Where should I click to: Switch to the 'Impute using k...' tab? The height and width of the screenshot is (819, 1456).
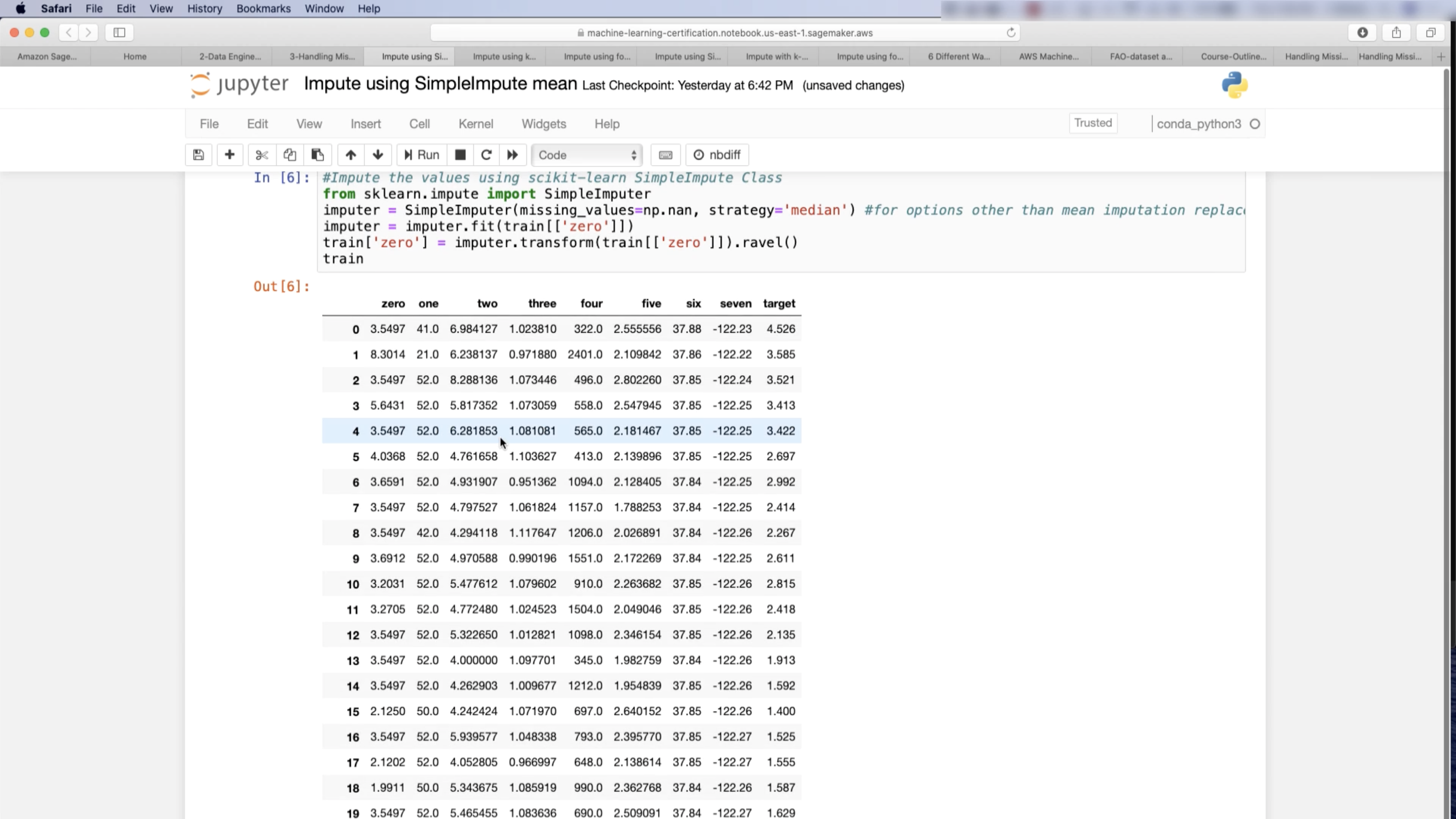(x=504, y=56)
